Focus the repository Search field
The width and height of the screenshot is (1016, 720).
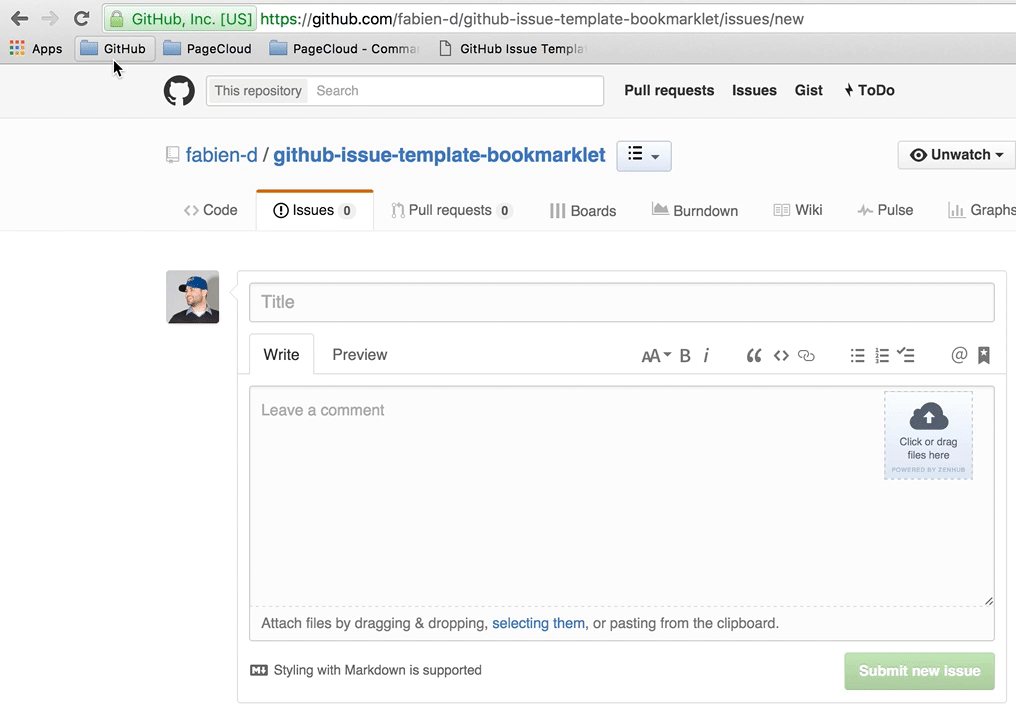455,91
